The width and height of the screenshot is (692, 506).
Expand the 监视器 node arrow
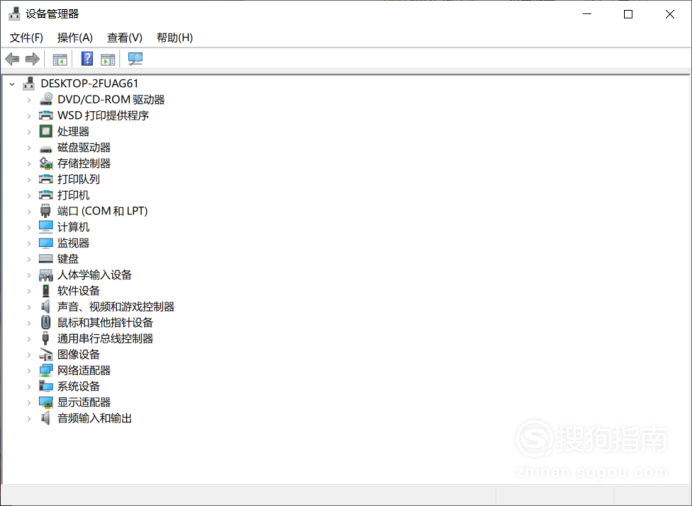[x=29, y=243]
